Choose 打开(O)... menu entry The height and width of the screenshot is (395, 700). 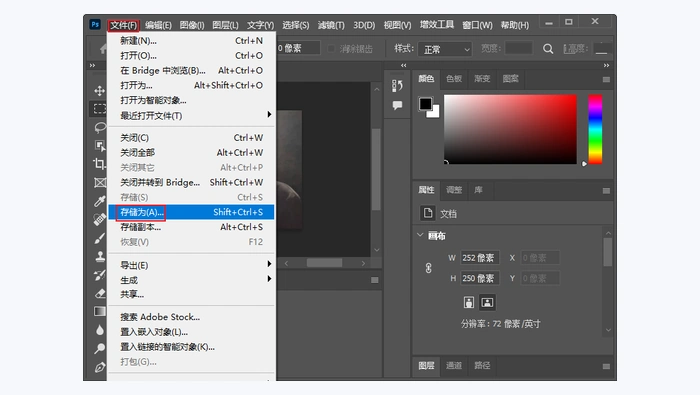point(191,56)
